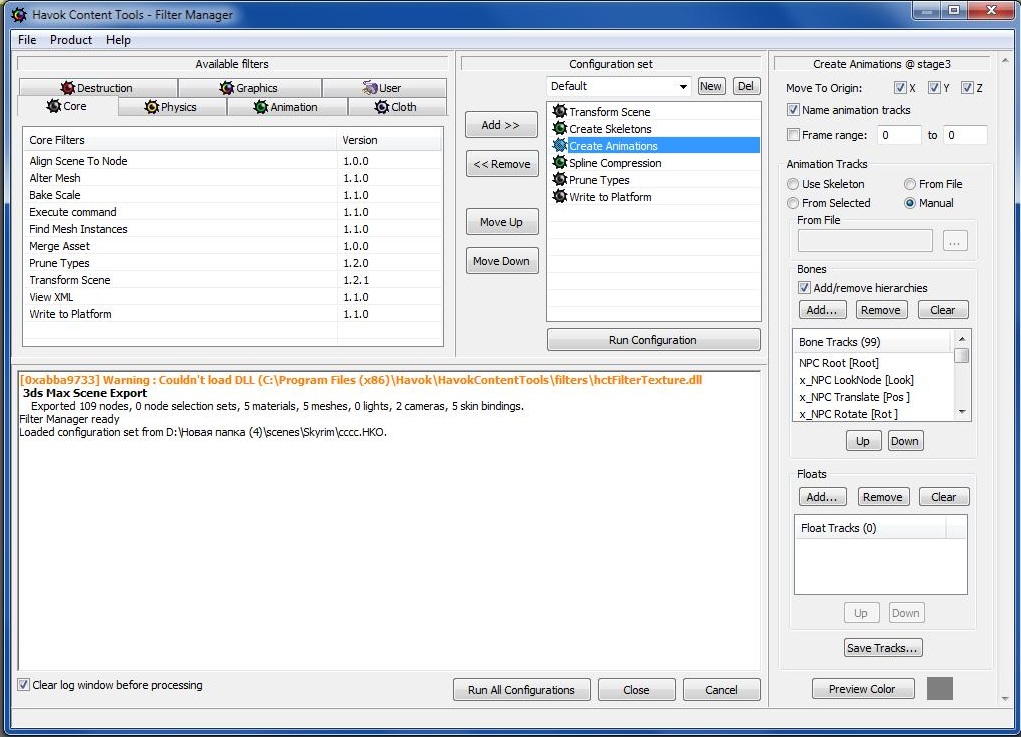Viewport: 1021px width, 737px height.
Task: Click the Havok logo icon in title bar
Action: click(x=19, y=14)
